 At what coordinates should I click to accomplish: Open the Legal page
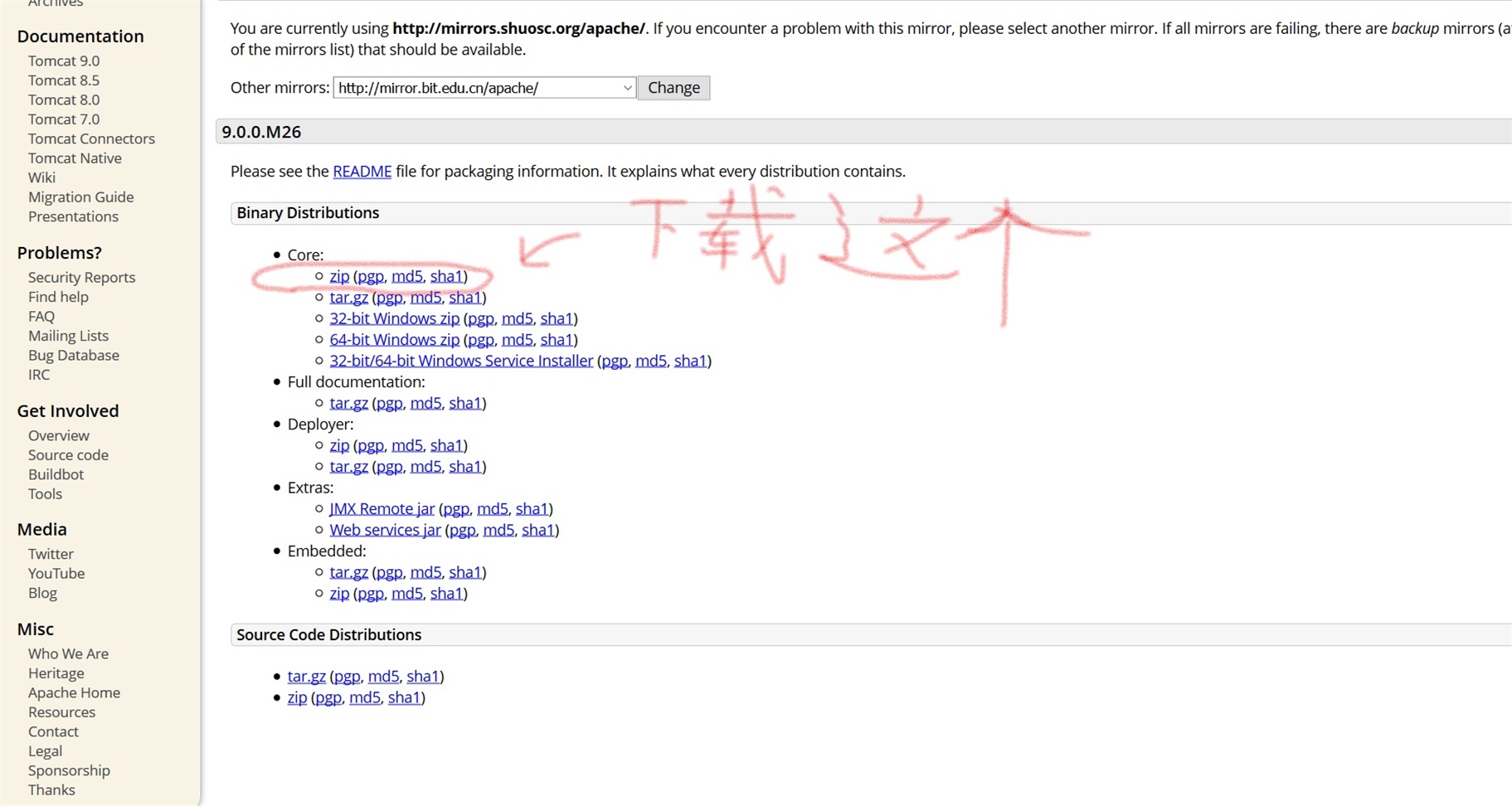point(45,752)
